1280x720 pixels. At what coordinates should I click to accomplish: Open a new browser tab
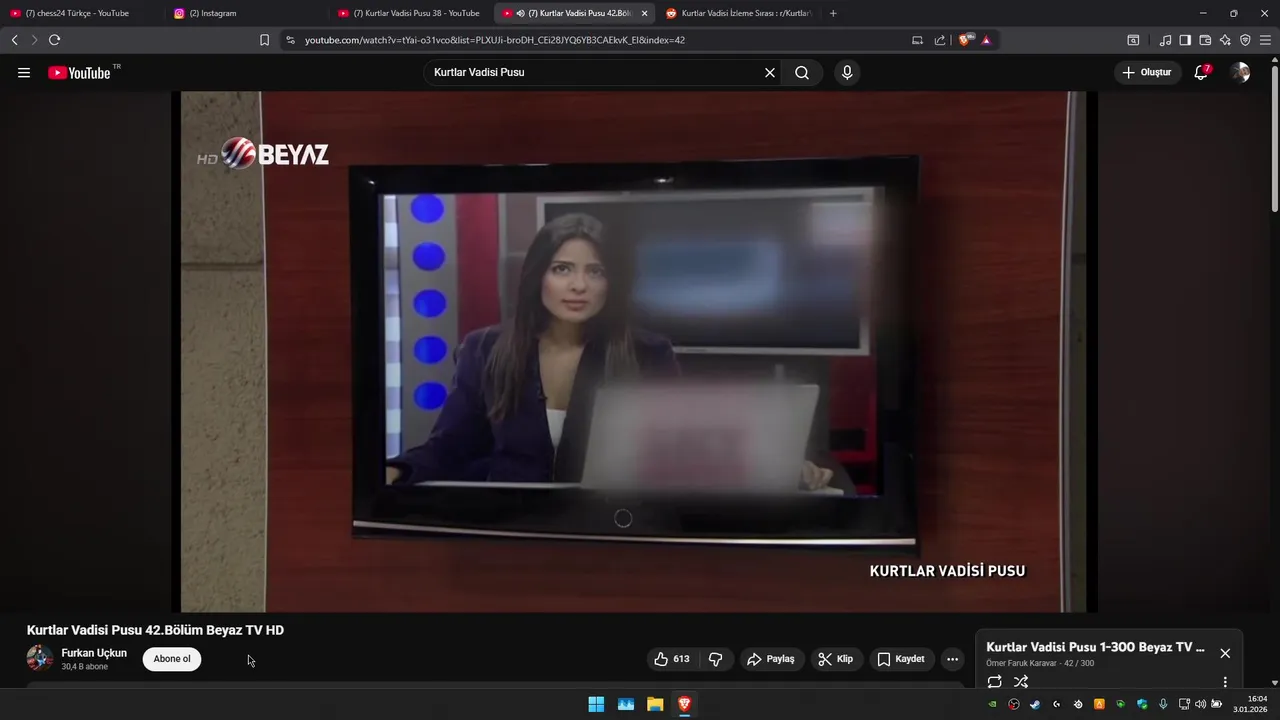coord(833,13)
